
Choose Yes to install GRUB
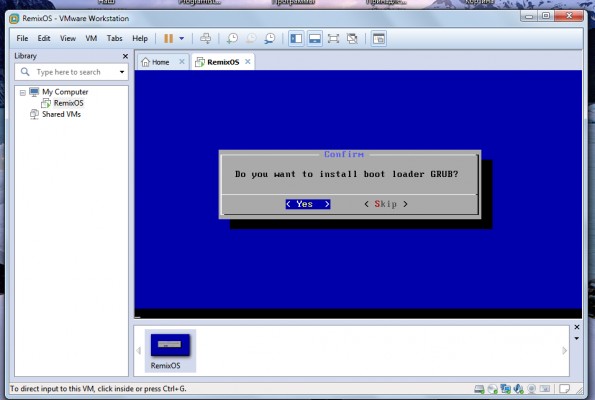308,204
